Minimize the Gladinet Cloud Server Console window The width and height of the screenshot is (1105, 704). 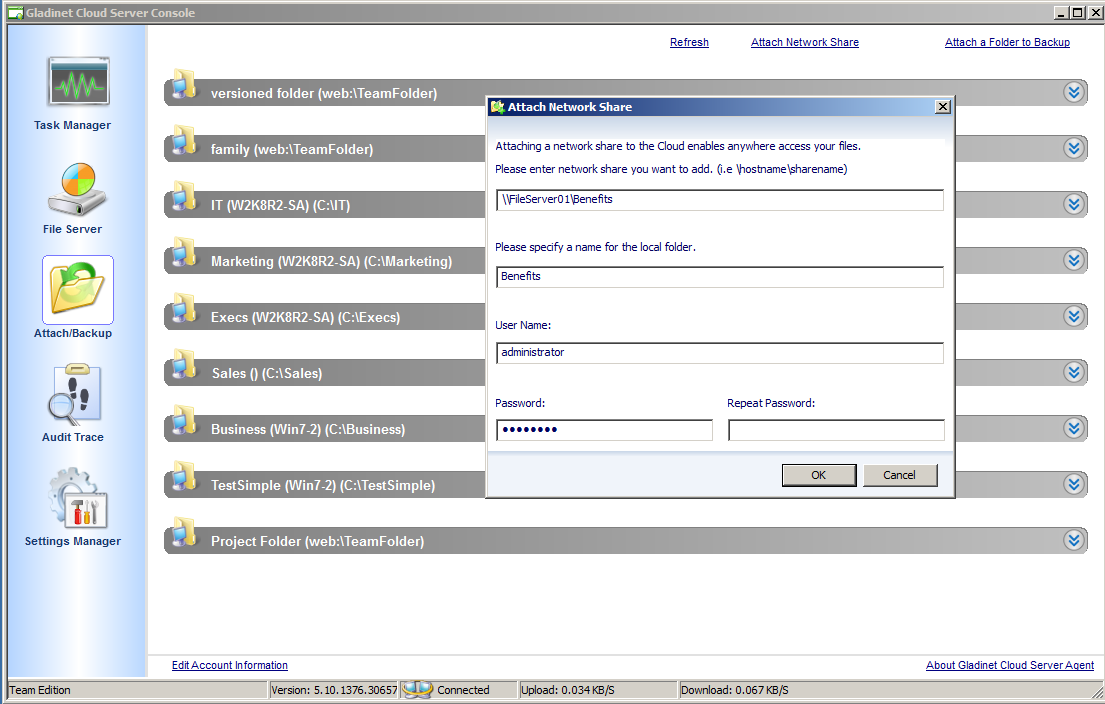coord(1061,13)
